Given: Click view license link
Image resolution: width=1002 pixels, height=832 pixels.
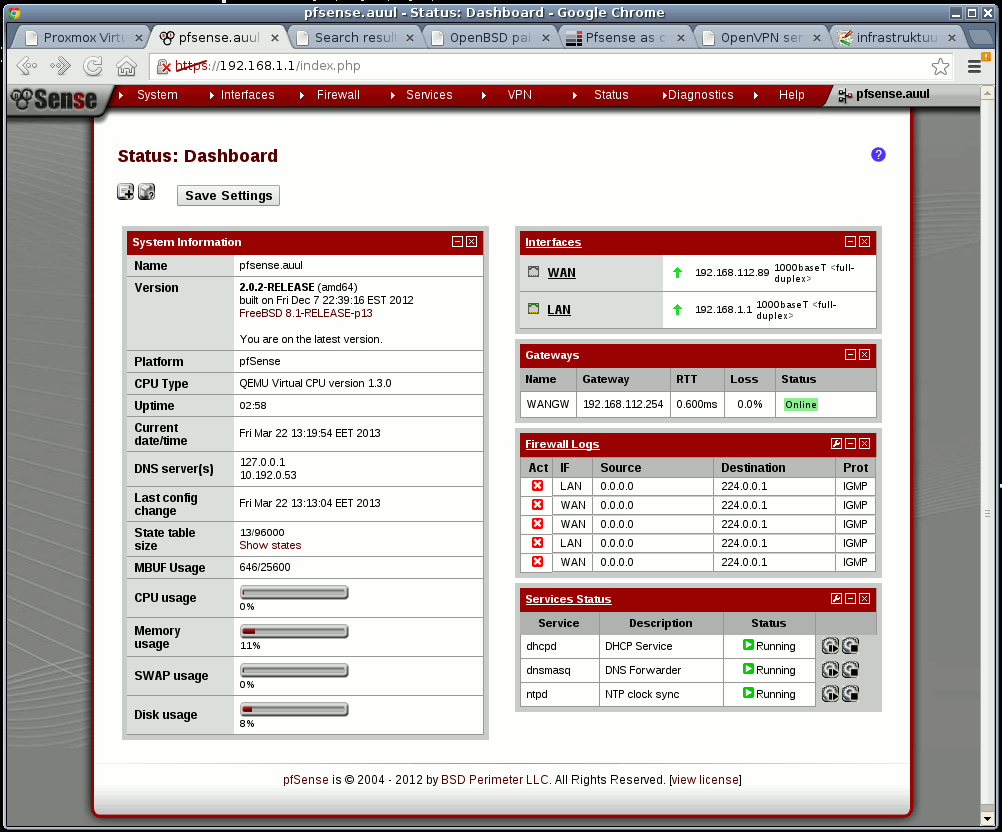Looking at the screenshot, I should (705, 780).
